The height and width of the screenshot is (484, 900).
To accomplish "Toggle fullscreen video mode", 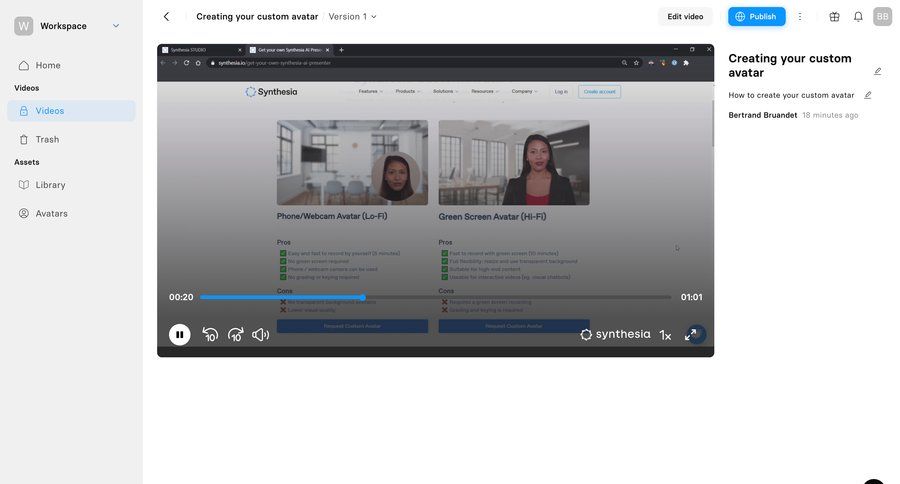I will pos(691,335).
